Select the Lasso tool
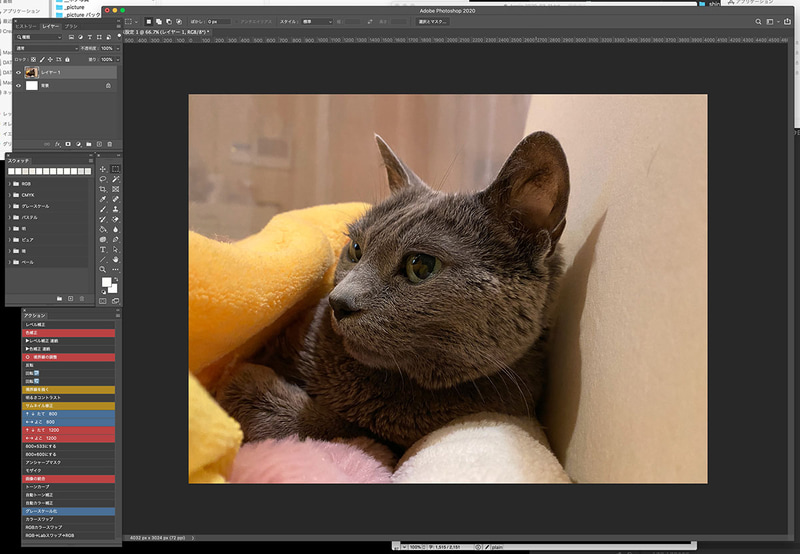 pyautogui.click(x=103, y=179)
